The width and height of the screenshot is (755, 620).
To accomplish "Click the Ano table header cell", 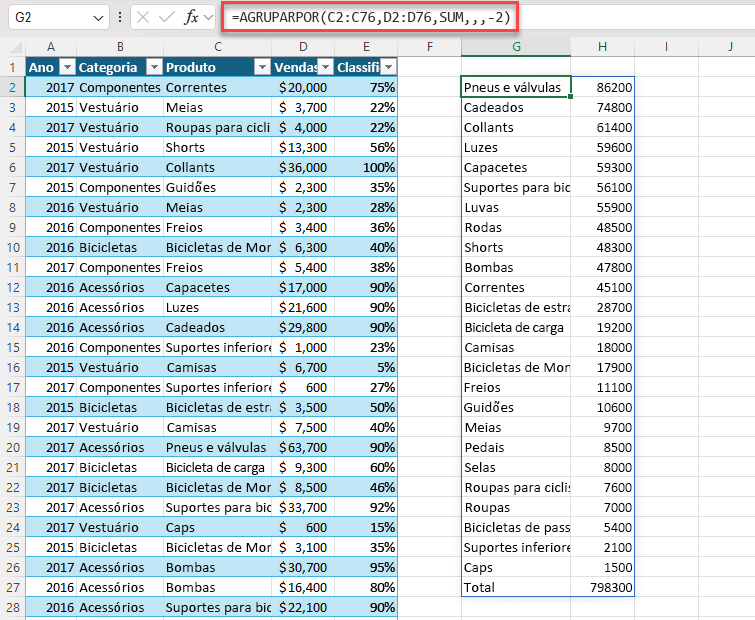I will (x=51, y=67).
